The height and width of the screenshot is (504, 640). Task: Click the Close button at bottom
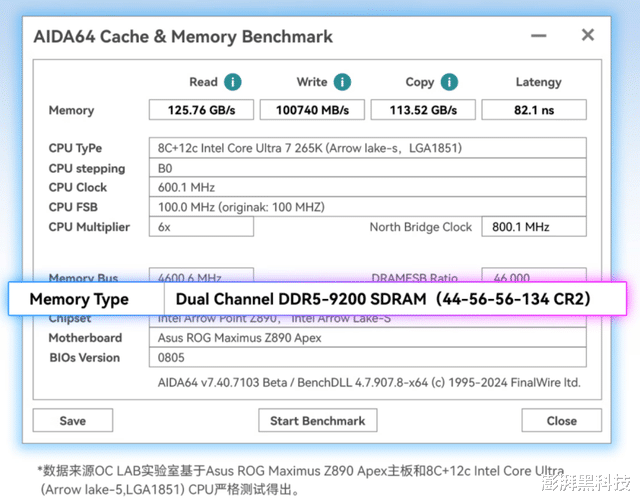point(561,421)
